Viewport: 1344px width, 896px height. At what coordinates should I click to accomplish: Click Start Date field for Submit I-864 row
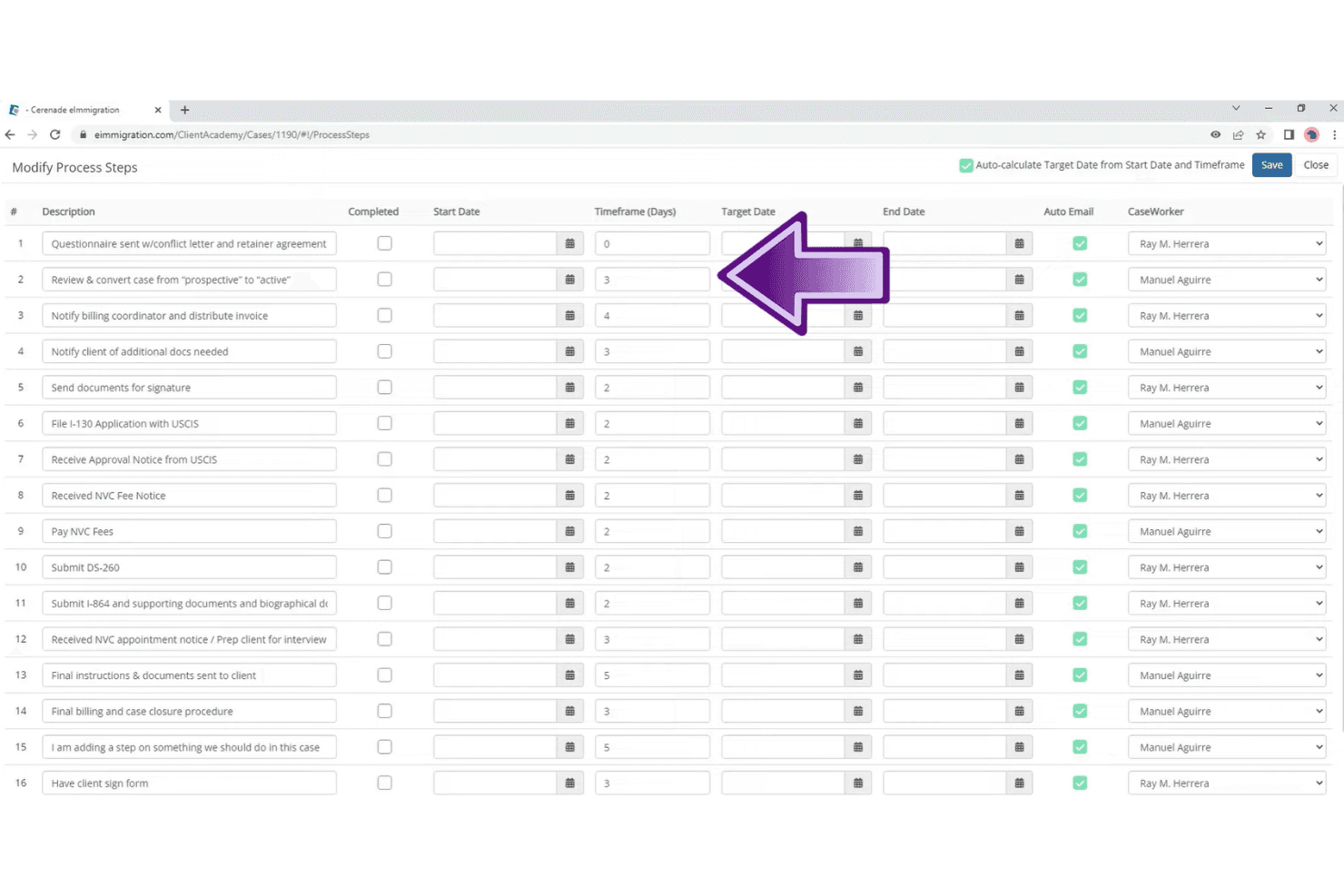pyautogui.click(x=495, y=603)
